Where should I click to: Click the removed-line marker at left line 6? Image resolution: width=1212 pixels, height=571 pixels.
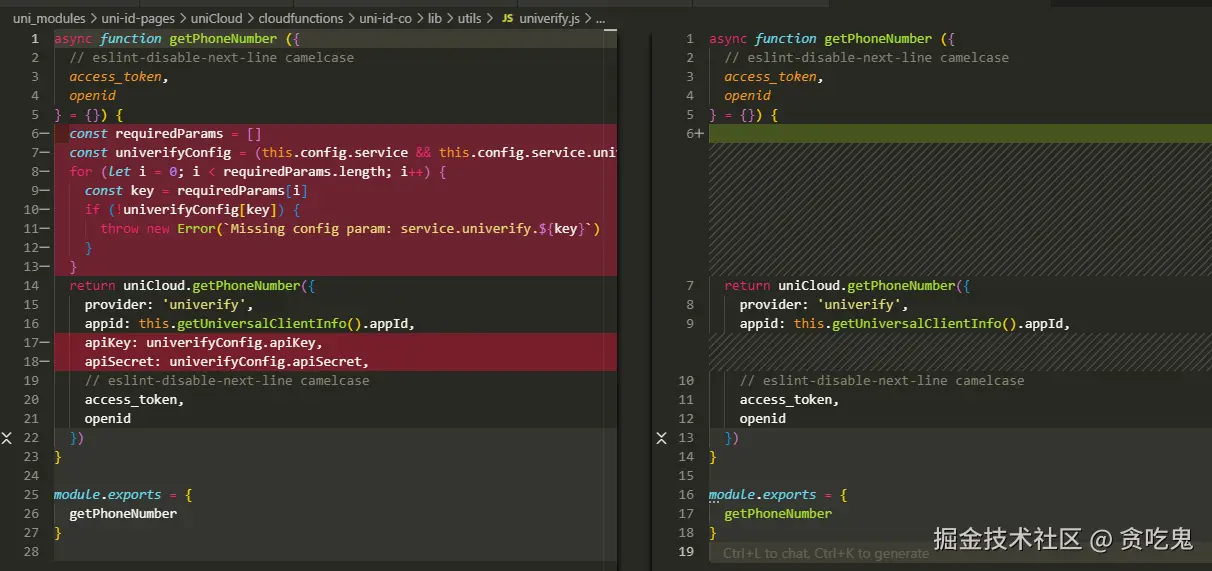47,134
